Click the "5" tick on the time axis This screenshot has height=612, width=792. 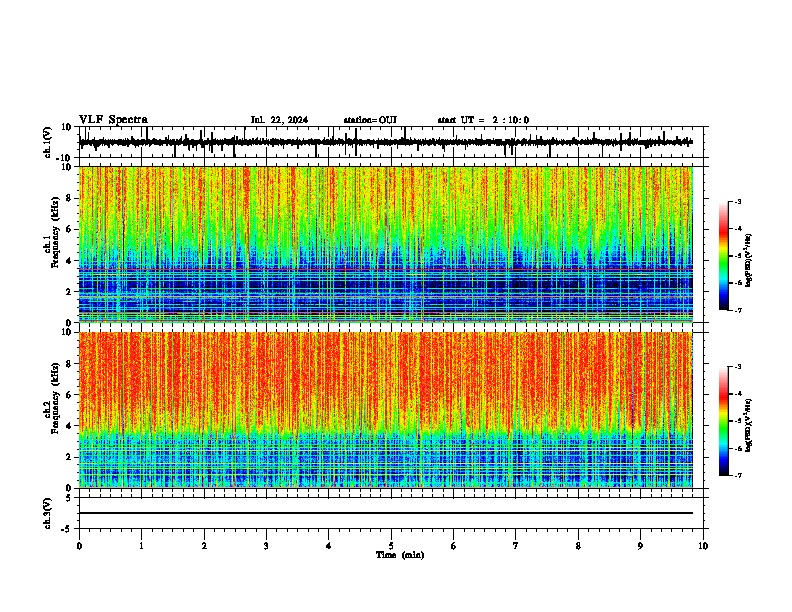point(391,546)
